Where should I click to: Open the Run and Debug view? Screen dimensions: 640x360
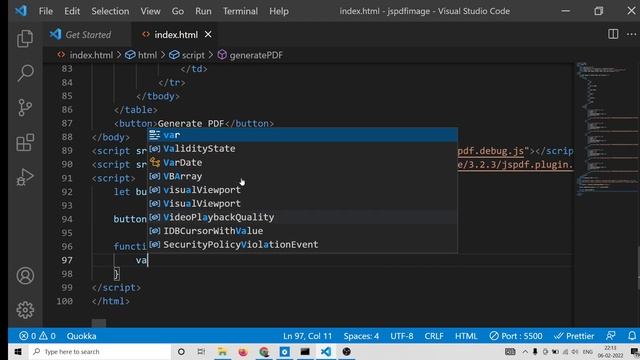25,177
